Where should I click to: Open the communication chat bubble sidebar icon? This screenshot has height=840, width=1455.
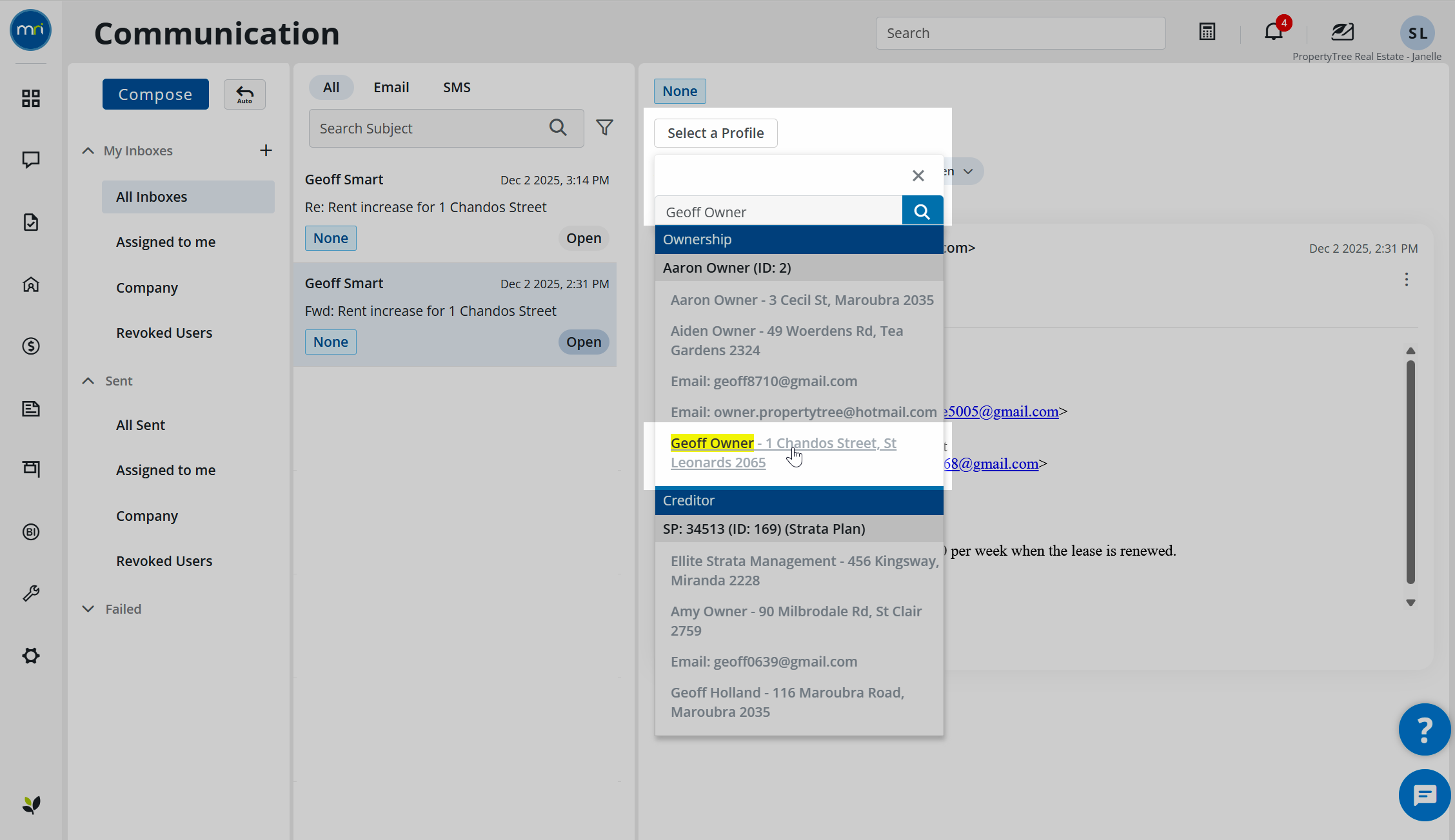coord(31,160)
